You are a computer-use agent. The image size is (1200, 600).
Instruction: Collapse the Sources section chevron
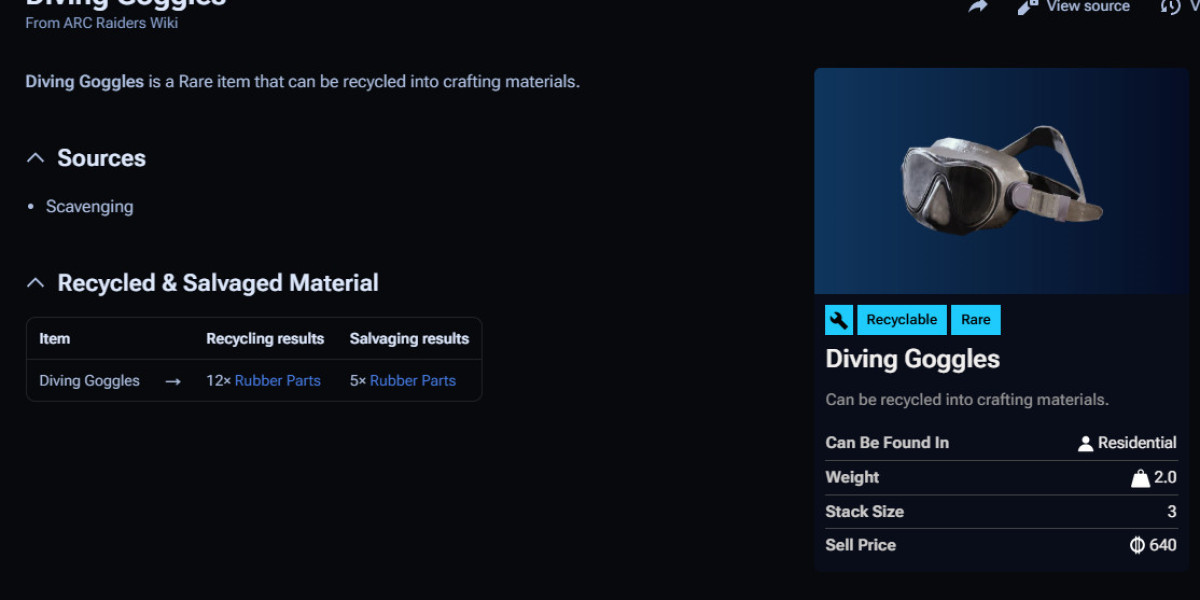tap(35, 156)
